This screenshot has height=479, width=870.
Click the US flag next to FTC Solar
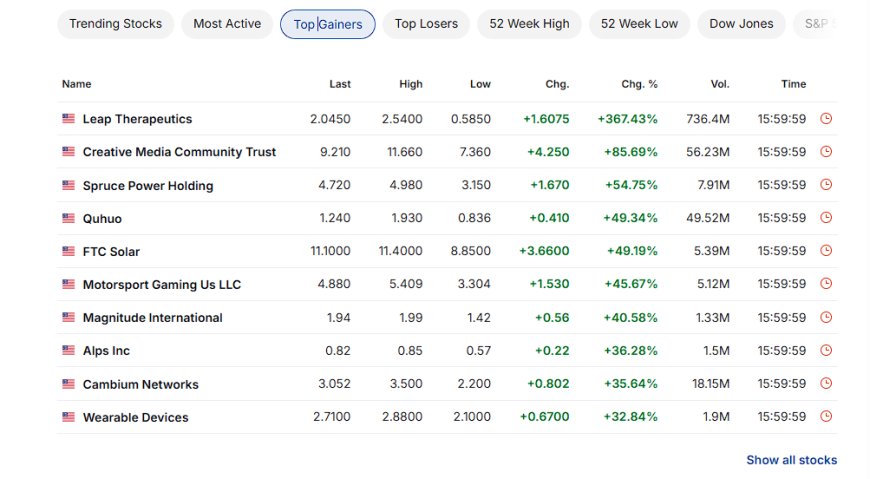pyautogui.click(x=68, y=251)
